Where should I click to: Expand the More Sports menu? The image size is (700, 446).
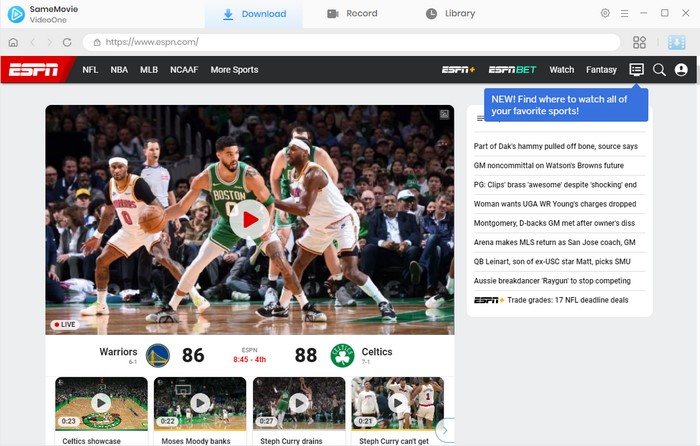tap(234, 70)
